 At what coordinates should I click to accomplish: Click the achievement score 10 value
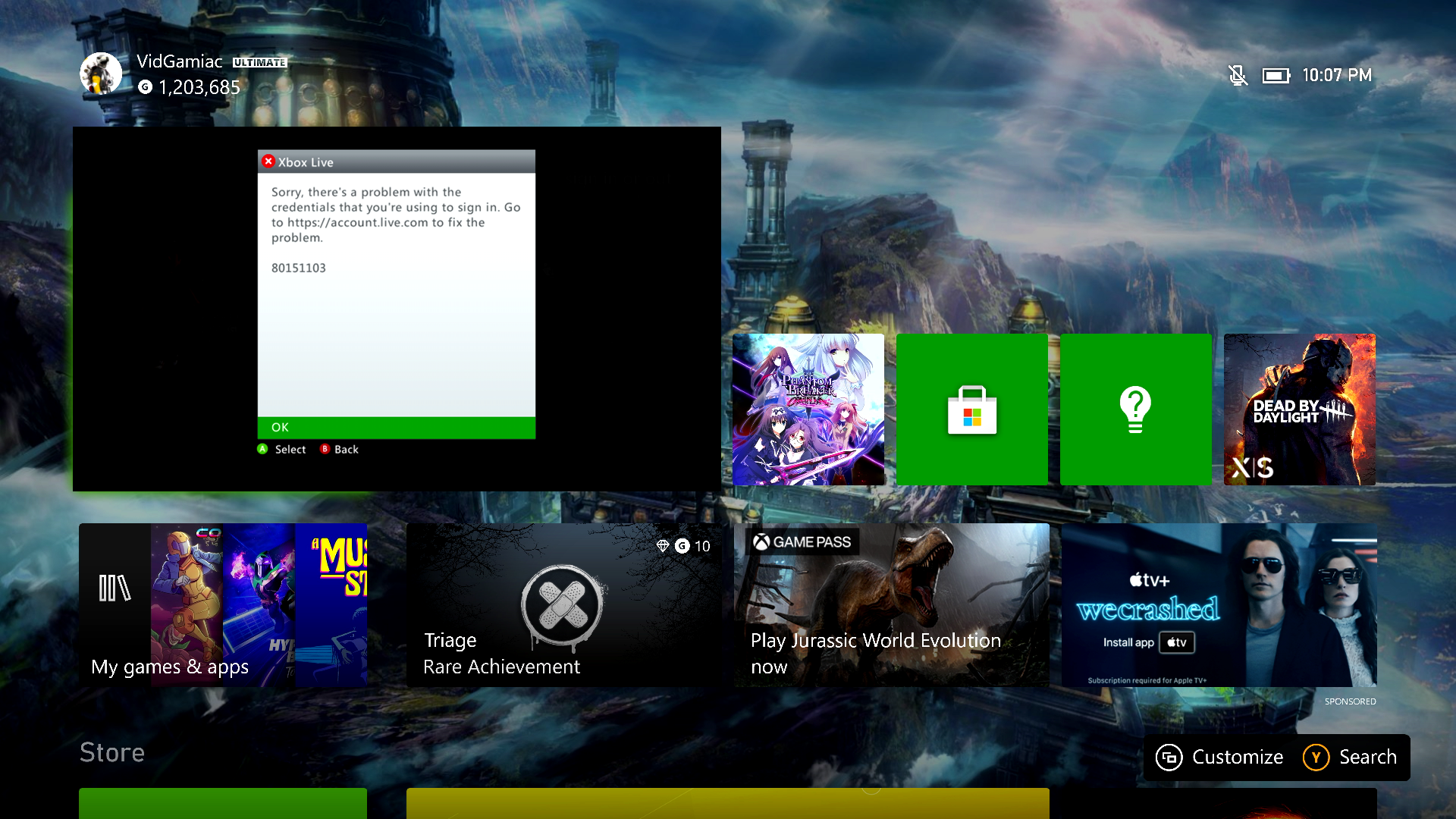702,546
